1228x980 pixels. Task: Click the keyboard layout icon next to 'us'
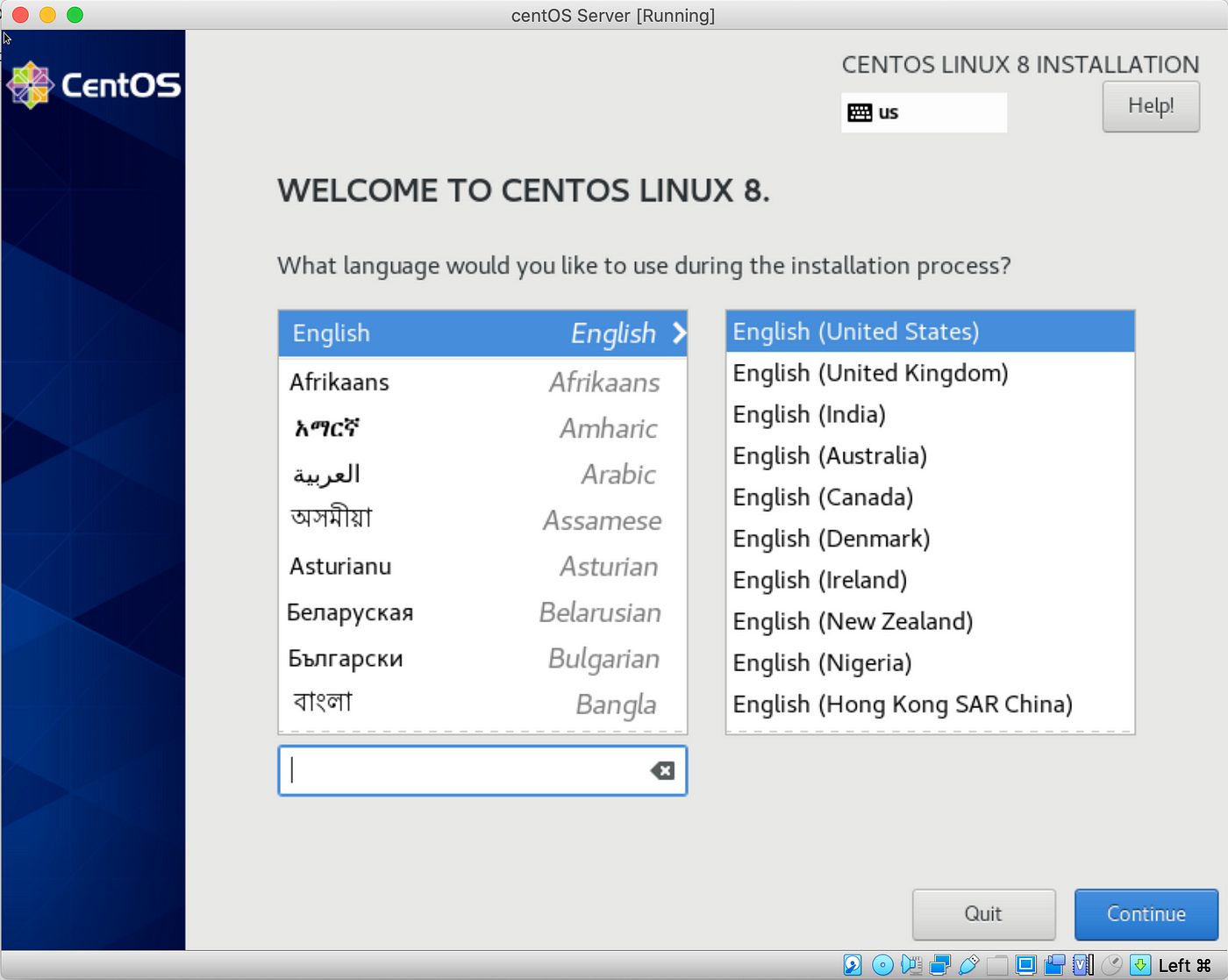[860, 112]
